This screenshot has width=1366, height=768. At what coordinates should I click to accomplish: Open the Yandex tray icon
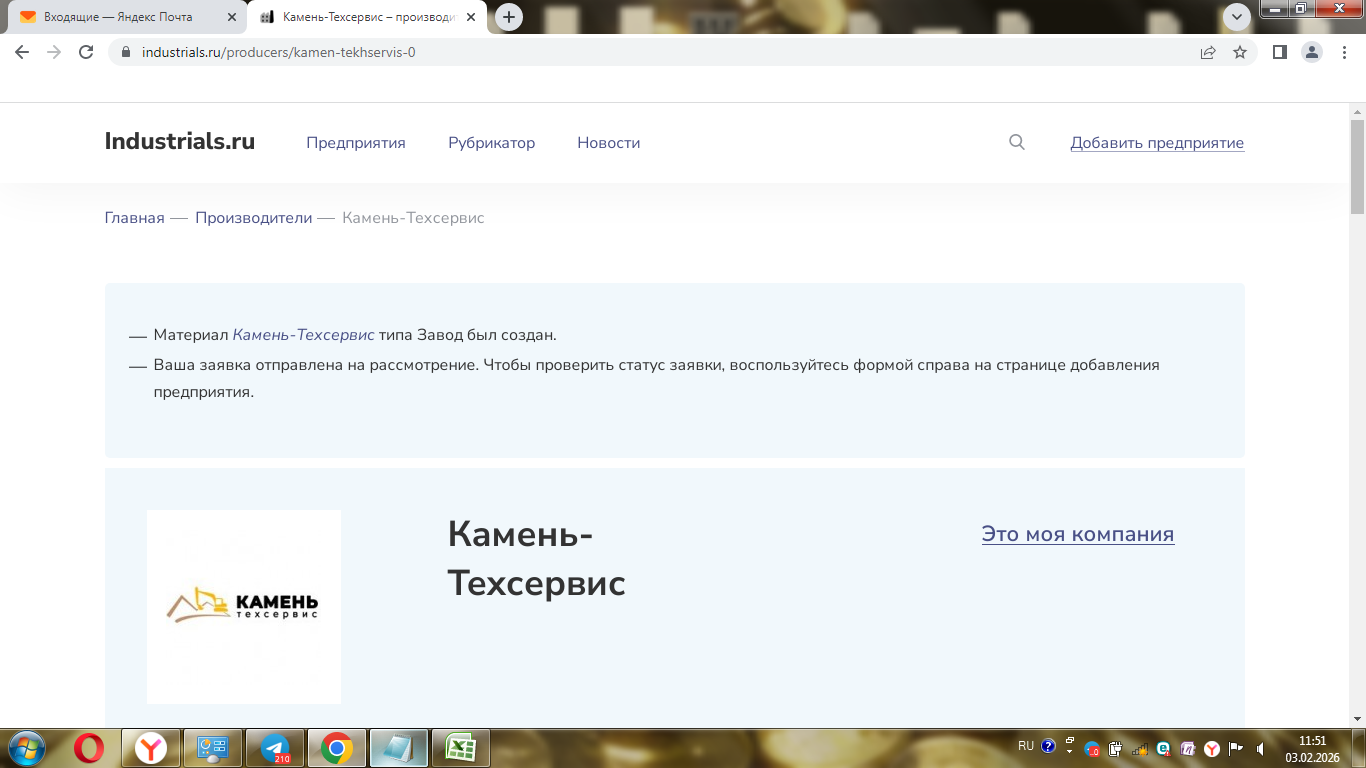[x=1211, y=748]
